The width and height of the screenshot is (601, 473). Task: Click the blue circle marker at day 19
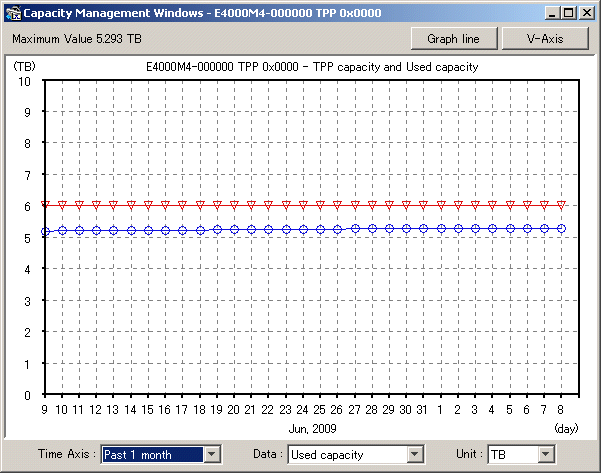[217, 230]
